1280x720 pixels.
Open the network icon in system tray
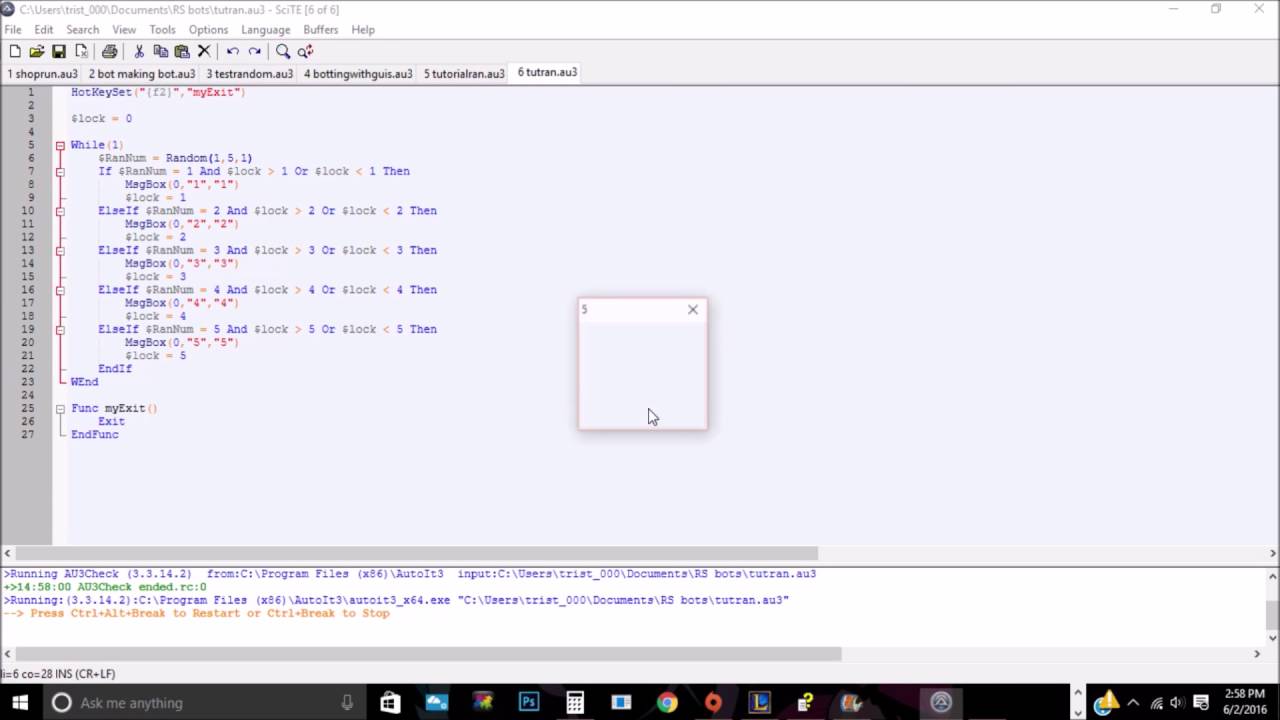coord(1157,703)
